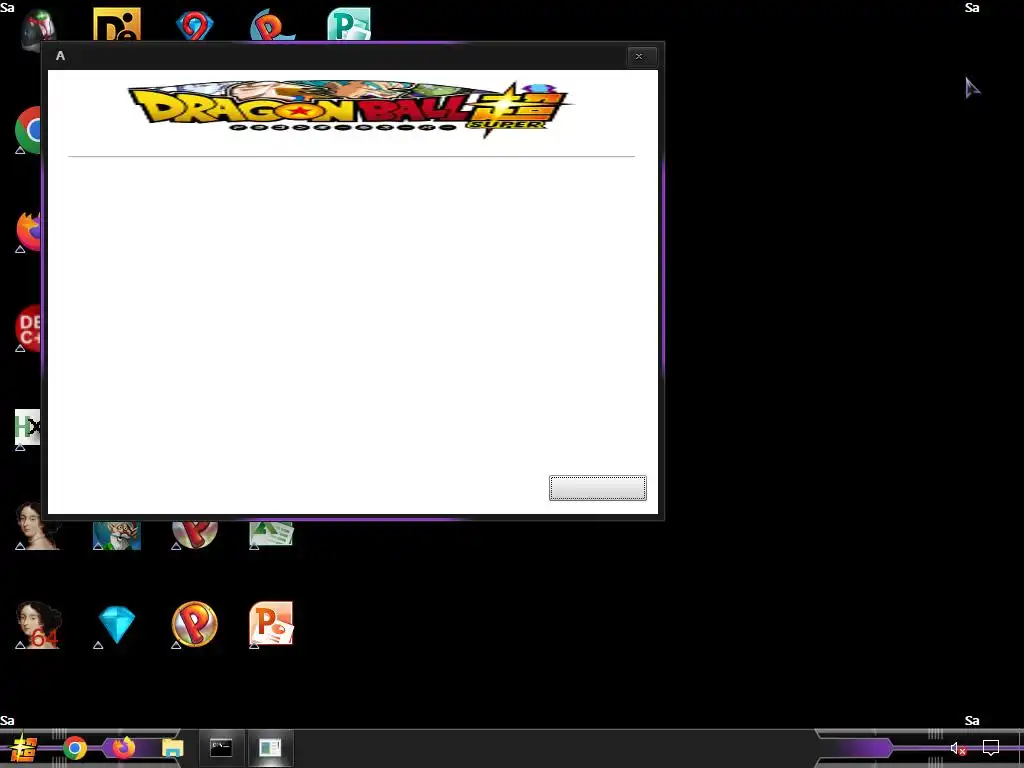
Task: Select the red swirl P desktop icon
Action: pyautogui.click(x=272, y=25)
